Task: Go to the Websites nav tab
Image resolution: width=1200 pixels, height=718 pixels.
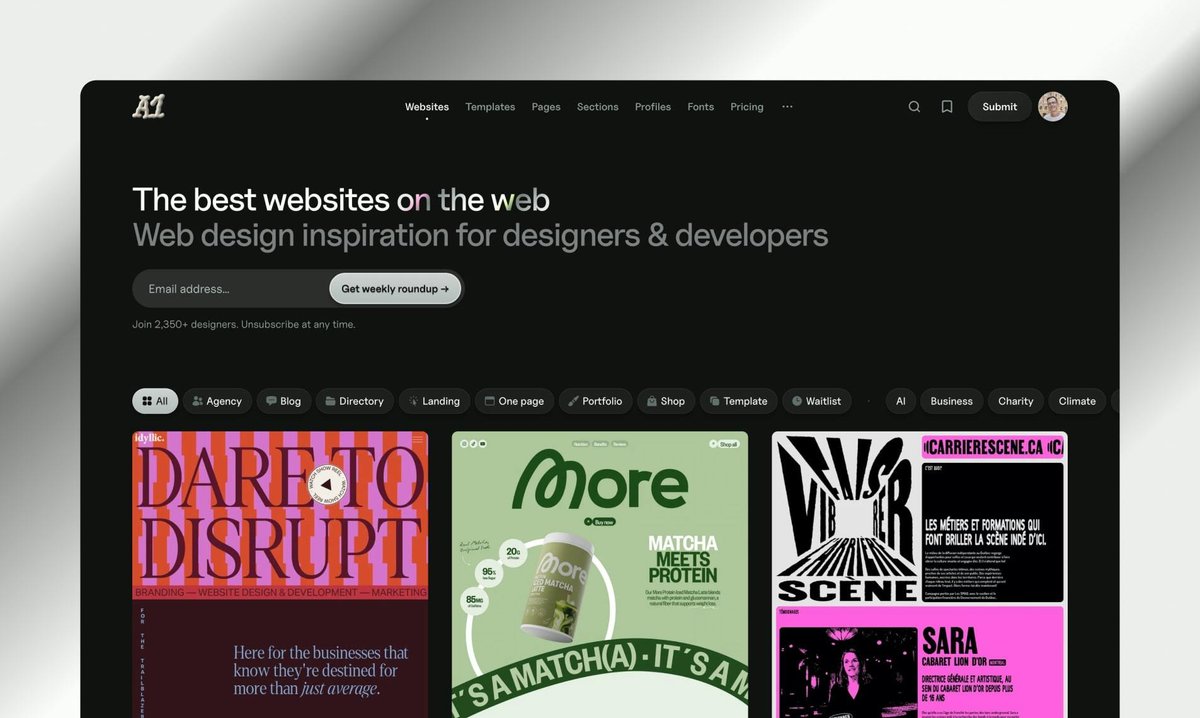Action: (427, 107)
